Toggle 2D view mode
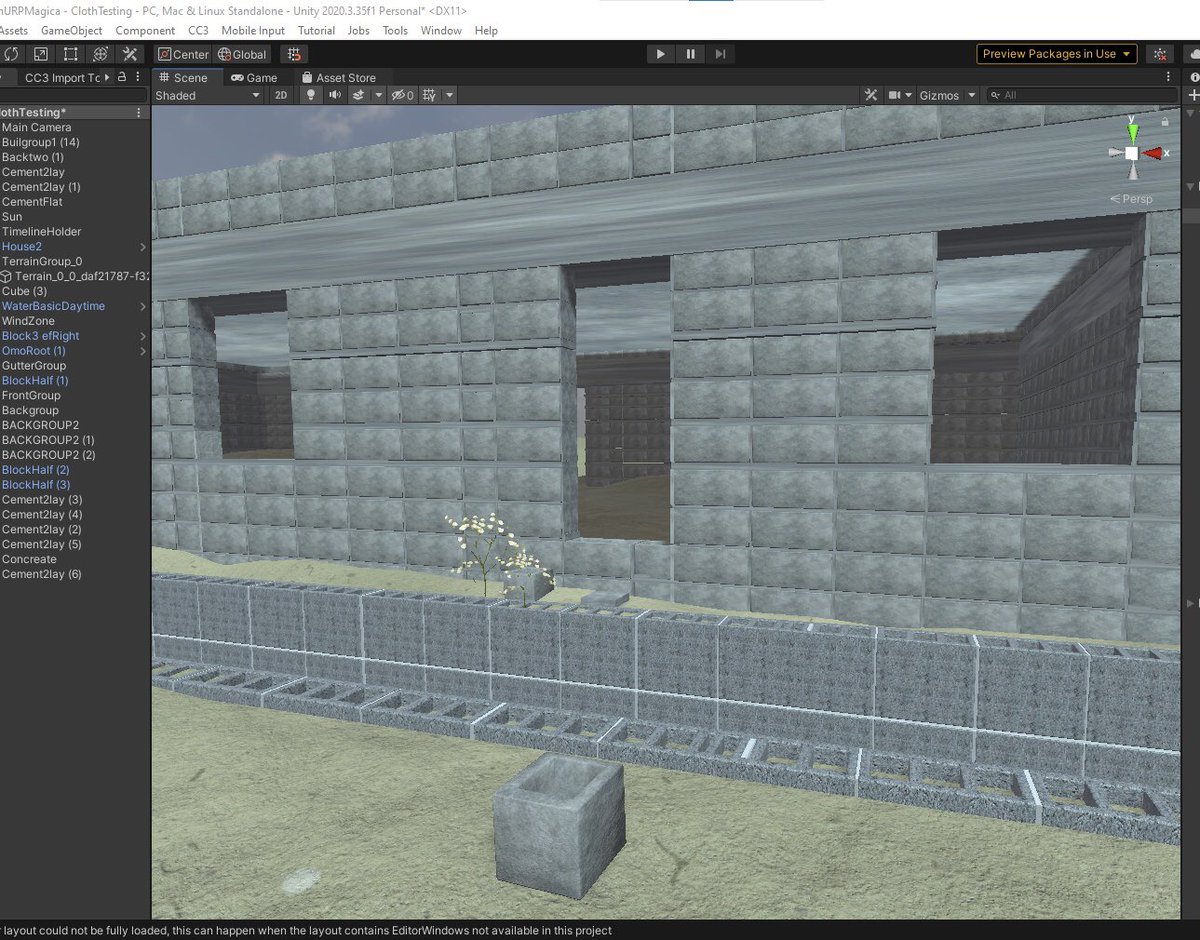 click(282, 95)
